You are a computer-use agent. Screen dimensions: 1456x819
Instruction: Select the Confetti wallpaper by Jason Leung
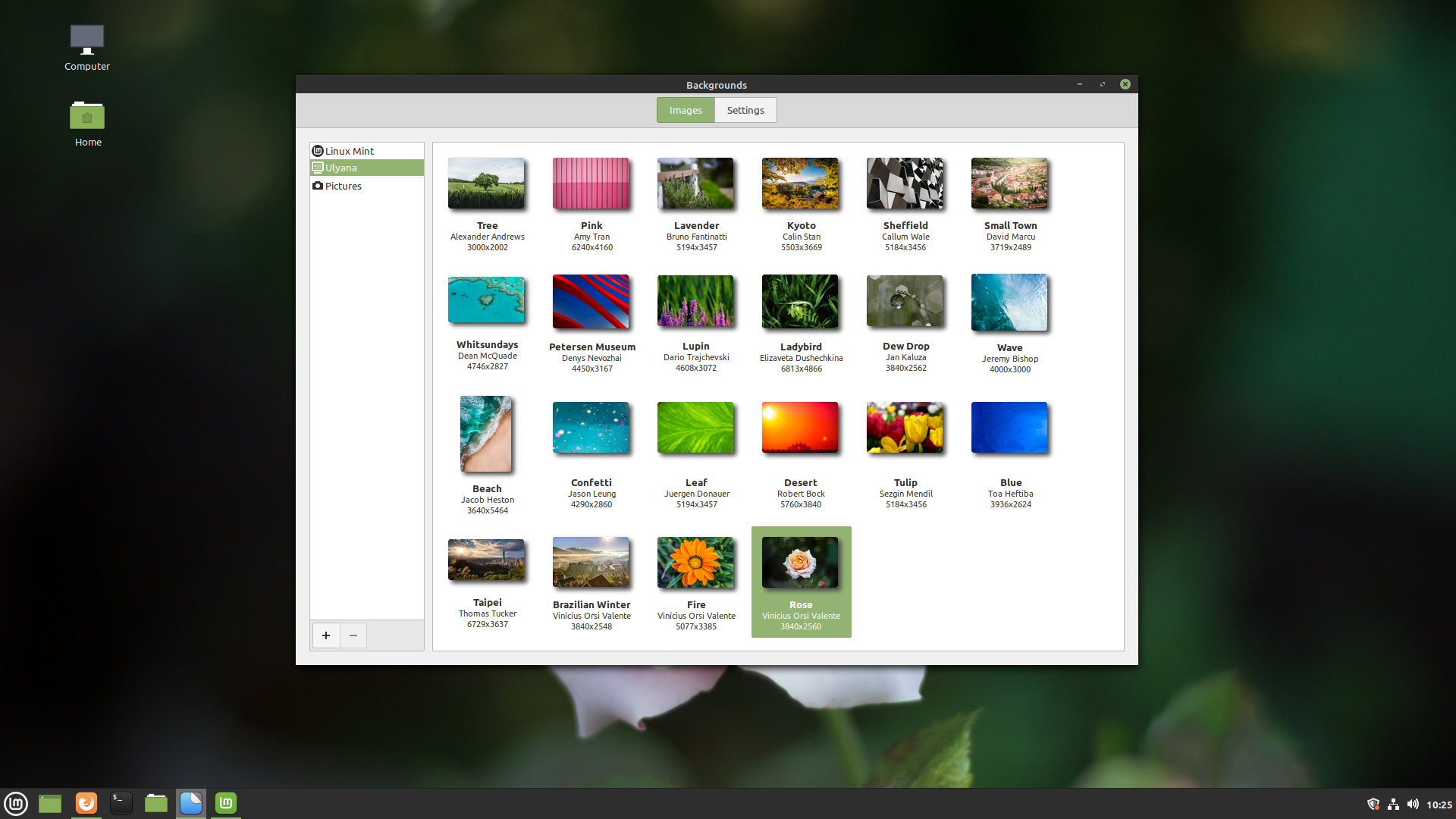(x=591, y=426)
